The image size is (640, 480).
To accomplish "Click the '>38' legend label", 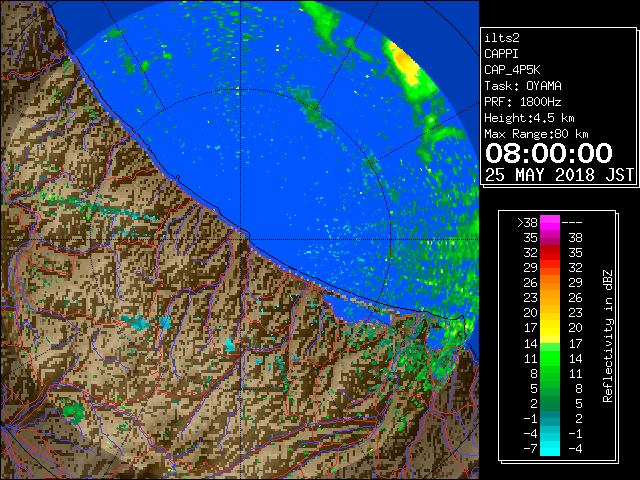I will coord(527,223).
